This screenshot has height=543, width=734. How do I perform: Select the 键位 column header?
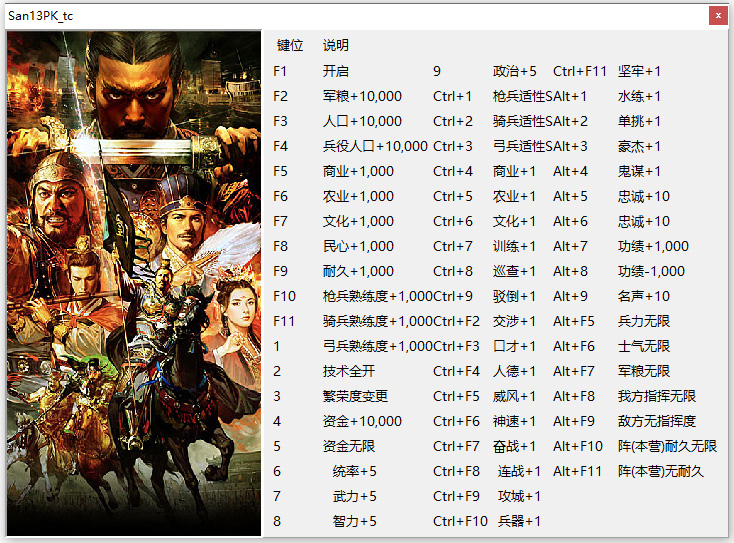click(290, 45)
